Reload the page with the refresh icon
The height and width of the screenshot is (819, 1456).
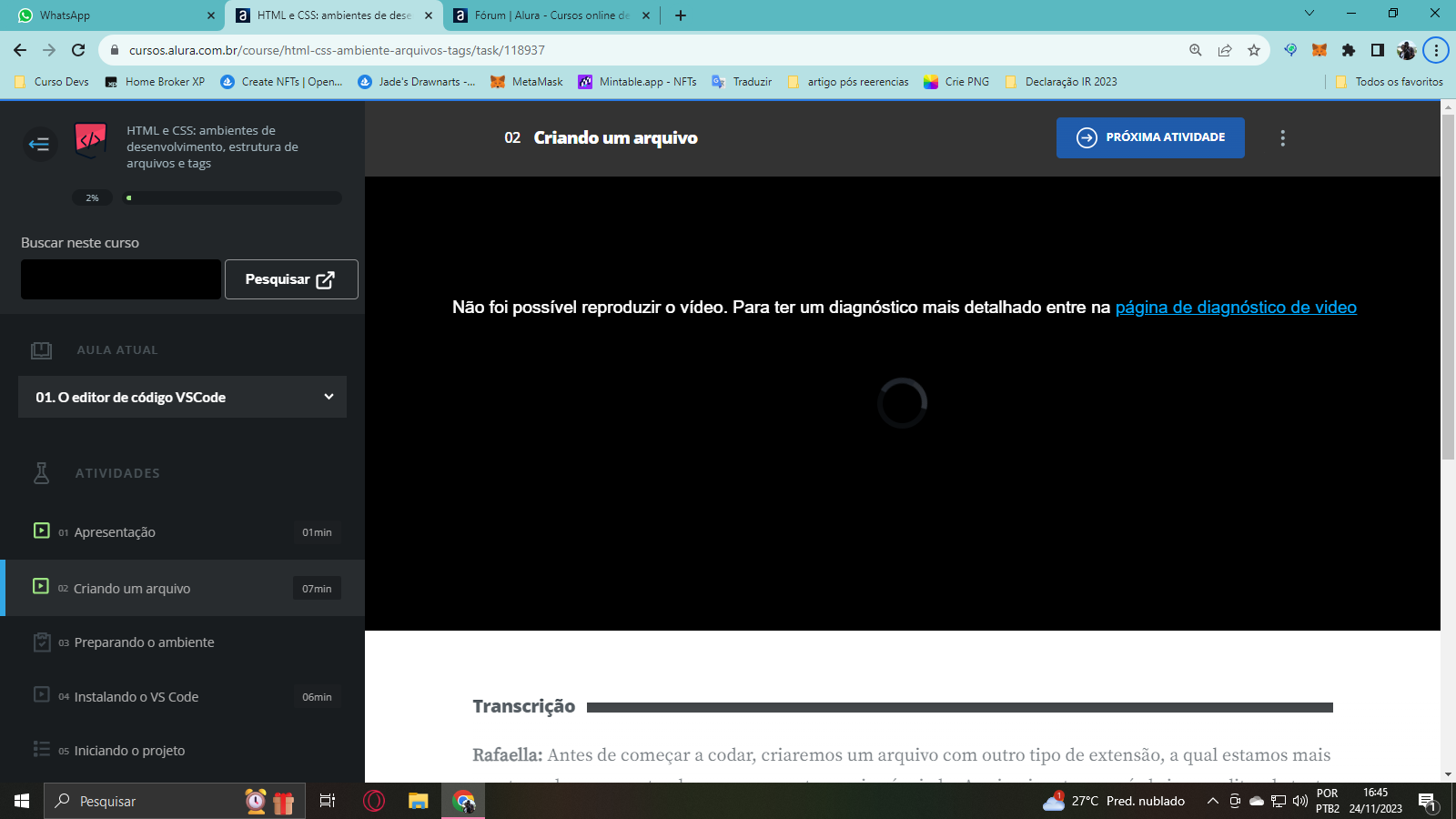click(78, 50)
